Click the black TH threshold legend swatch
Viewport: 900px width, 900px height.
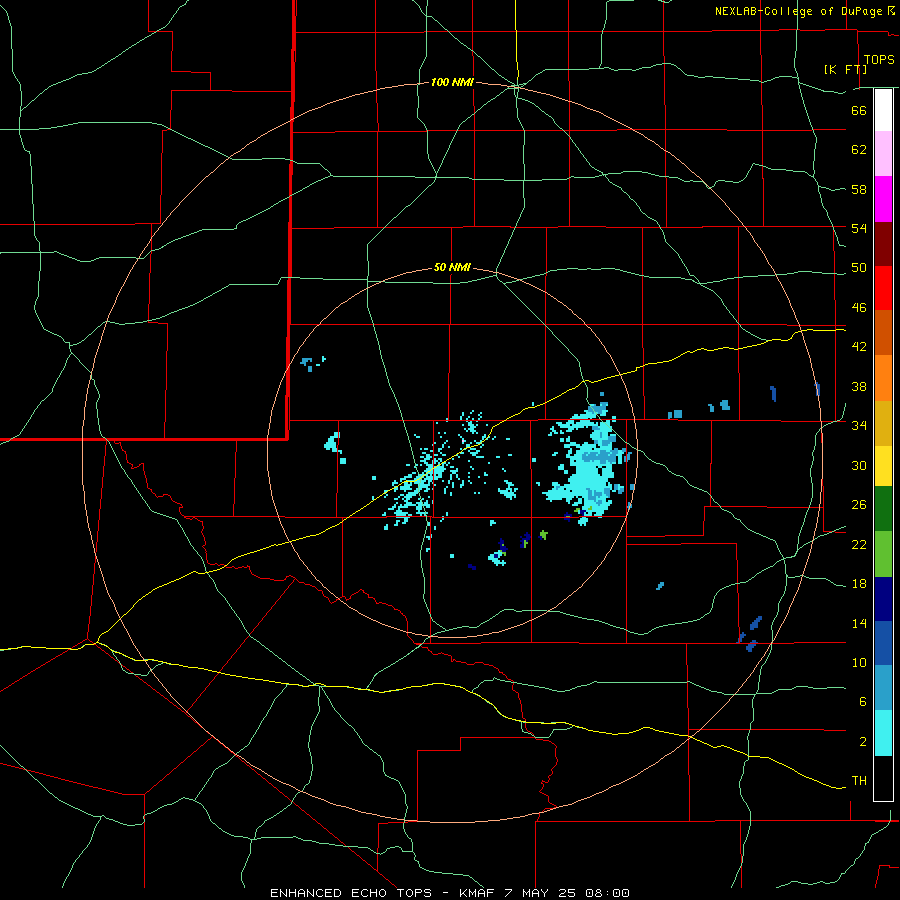[x=883, y=778]
